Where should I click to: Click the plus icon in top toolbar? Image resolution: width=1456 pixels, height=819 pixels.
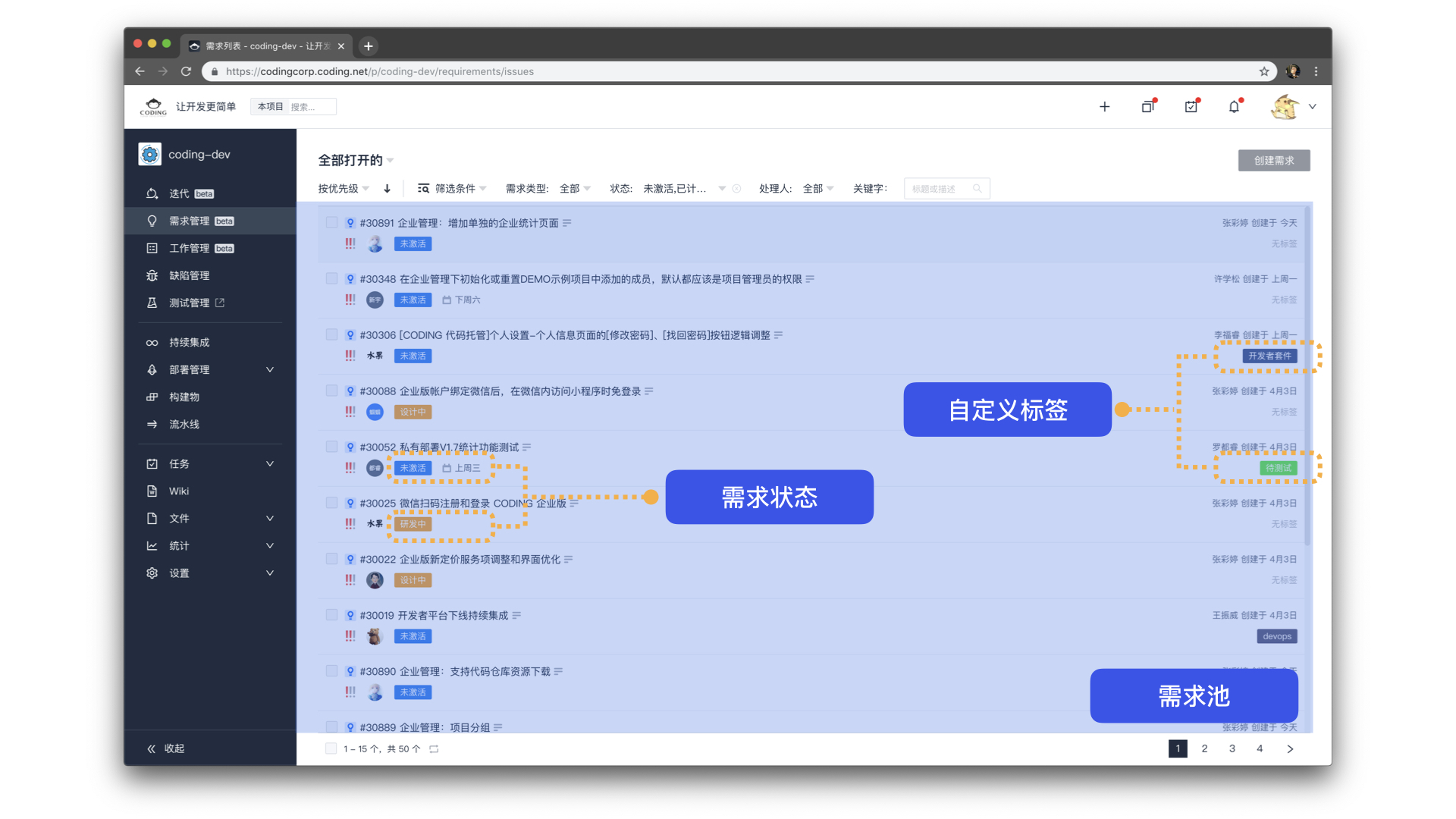tap(1104, 106)
